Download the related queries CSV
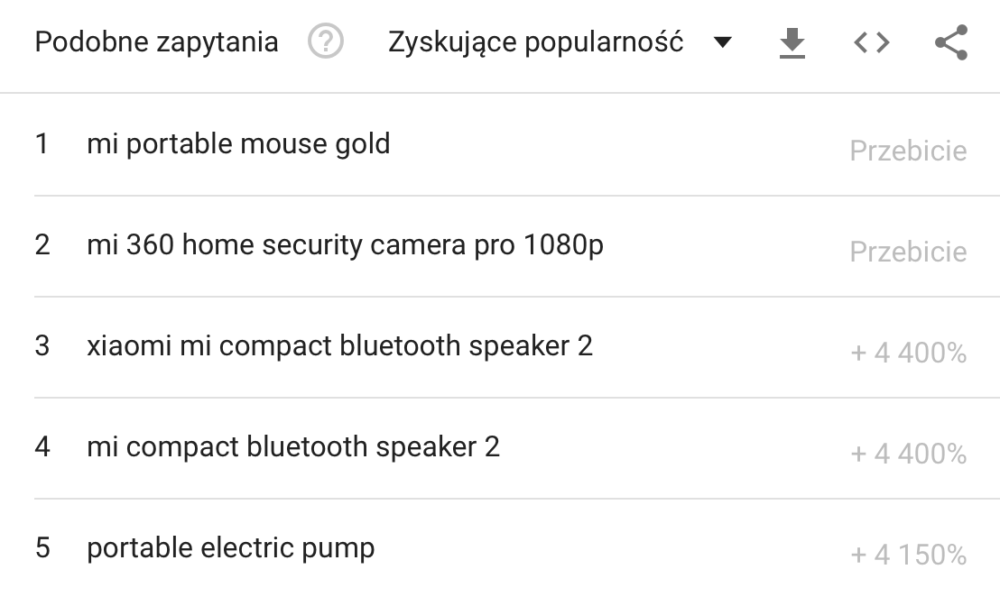 (792, 43)
